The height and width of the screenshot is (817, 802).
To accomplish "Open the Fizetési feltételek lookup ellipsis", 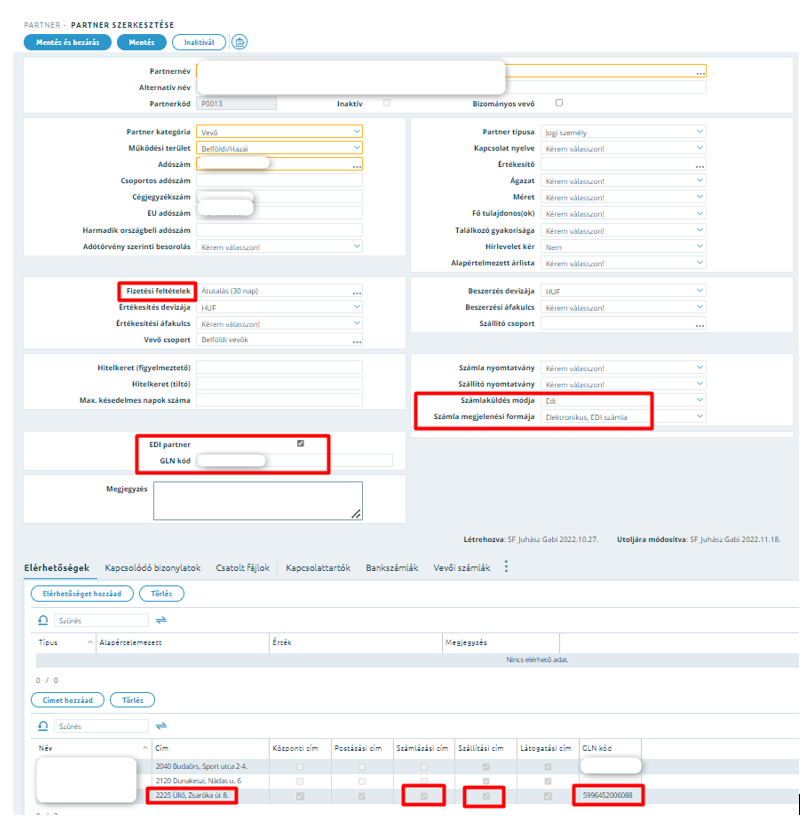I will click(x=356, y=292).
